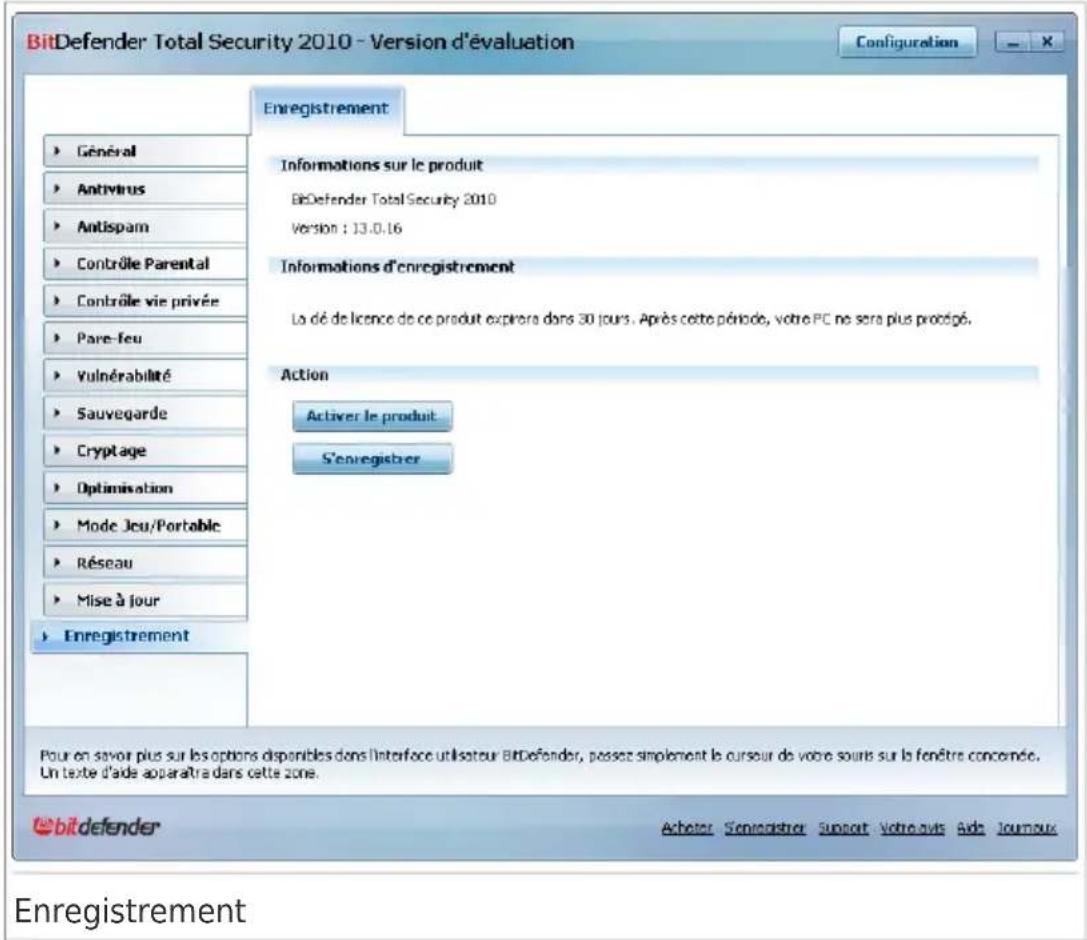
Task: Expand the Général section arrow
Action: (x=57, y=151)
